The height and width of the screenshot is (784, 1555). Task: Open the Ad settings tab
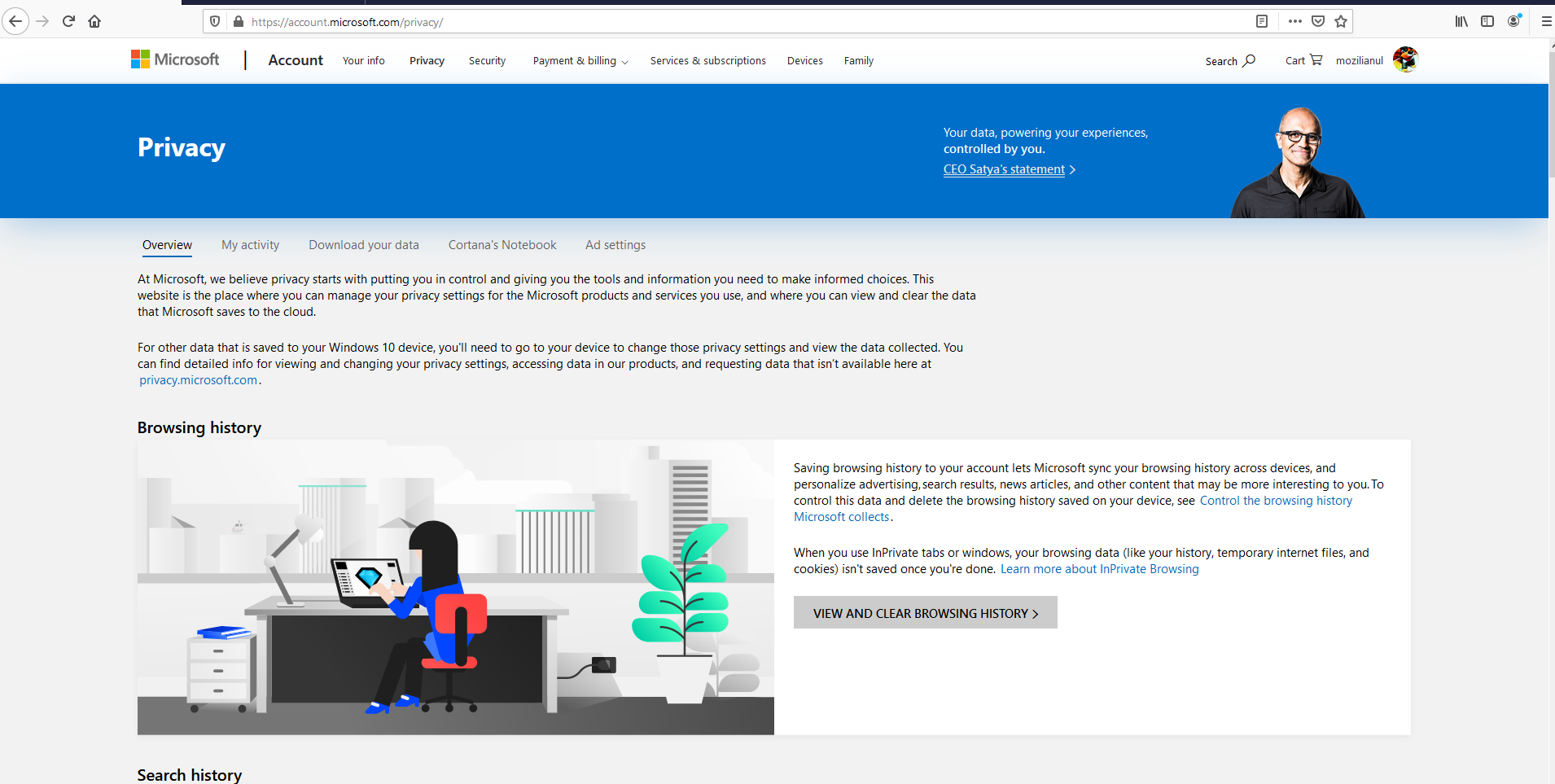point(615,244)
